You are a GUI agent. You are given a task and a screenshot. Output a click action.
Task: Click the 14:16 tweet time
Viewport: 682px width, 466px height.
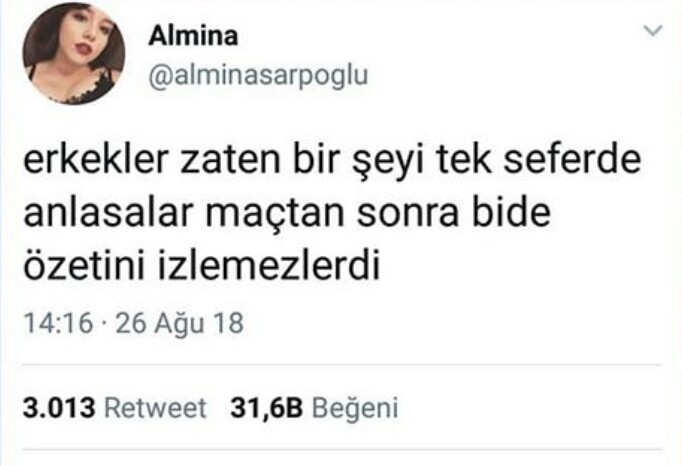[x=58, y=323]
